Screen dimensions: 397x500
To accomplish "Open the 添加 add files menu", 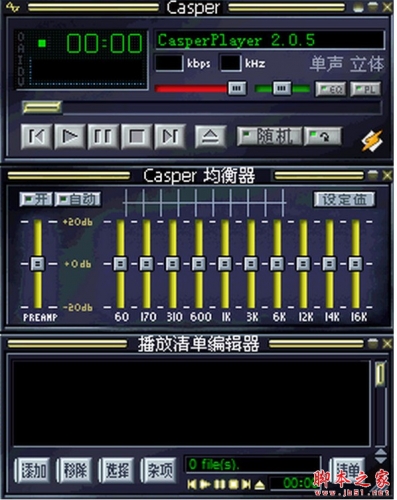I will click(33, 470).
